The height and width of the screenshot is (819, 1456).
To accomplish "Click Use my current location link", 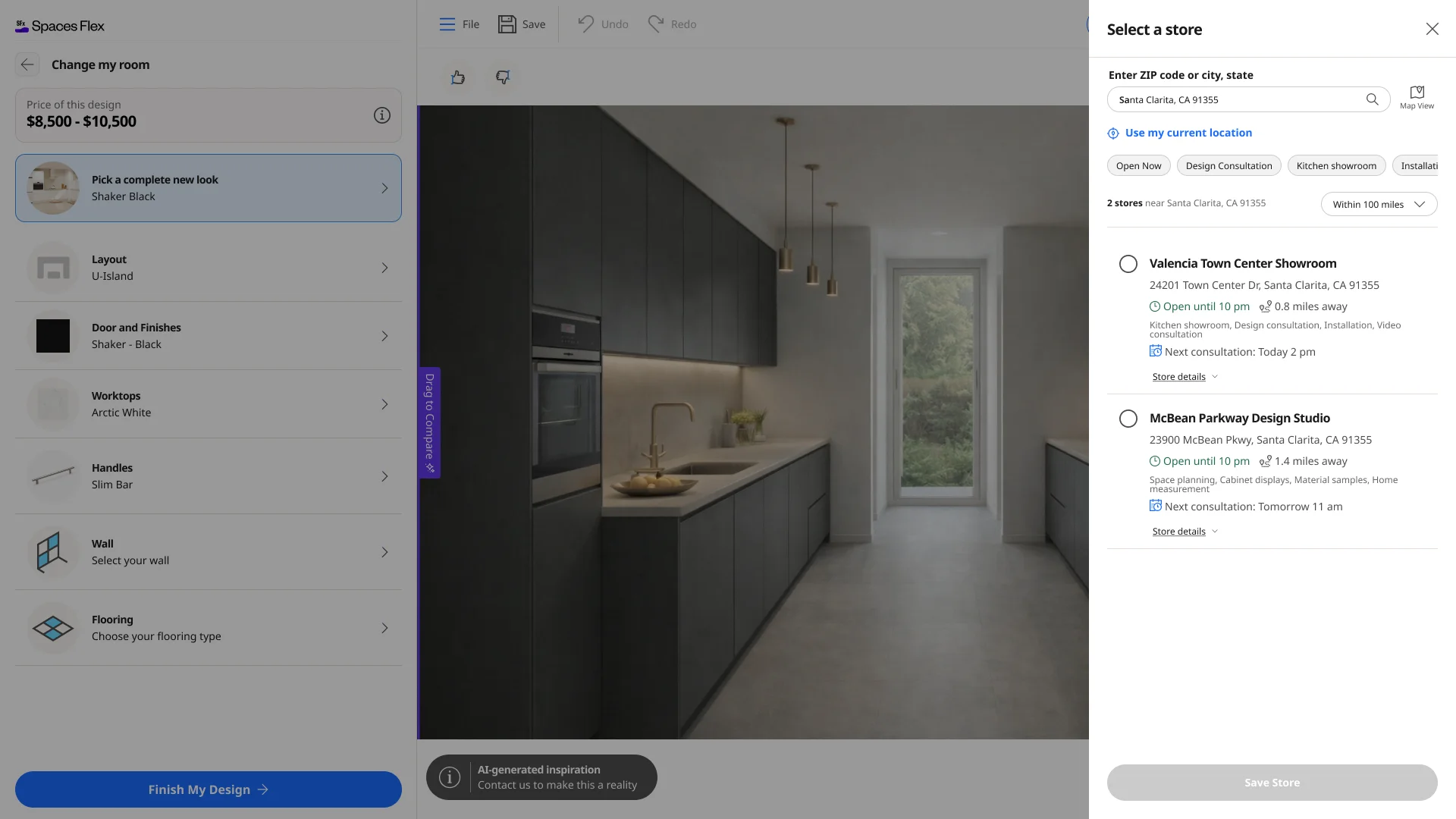I will click(x=1188, y=133).
